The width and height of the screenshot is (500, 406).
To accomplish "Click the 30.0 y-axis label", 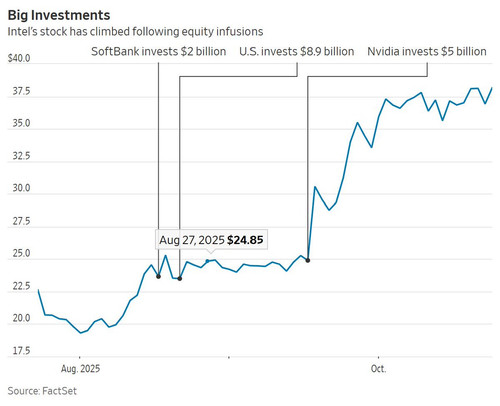I will click(x=21, y=188).
